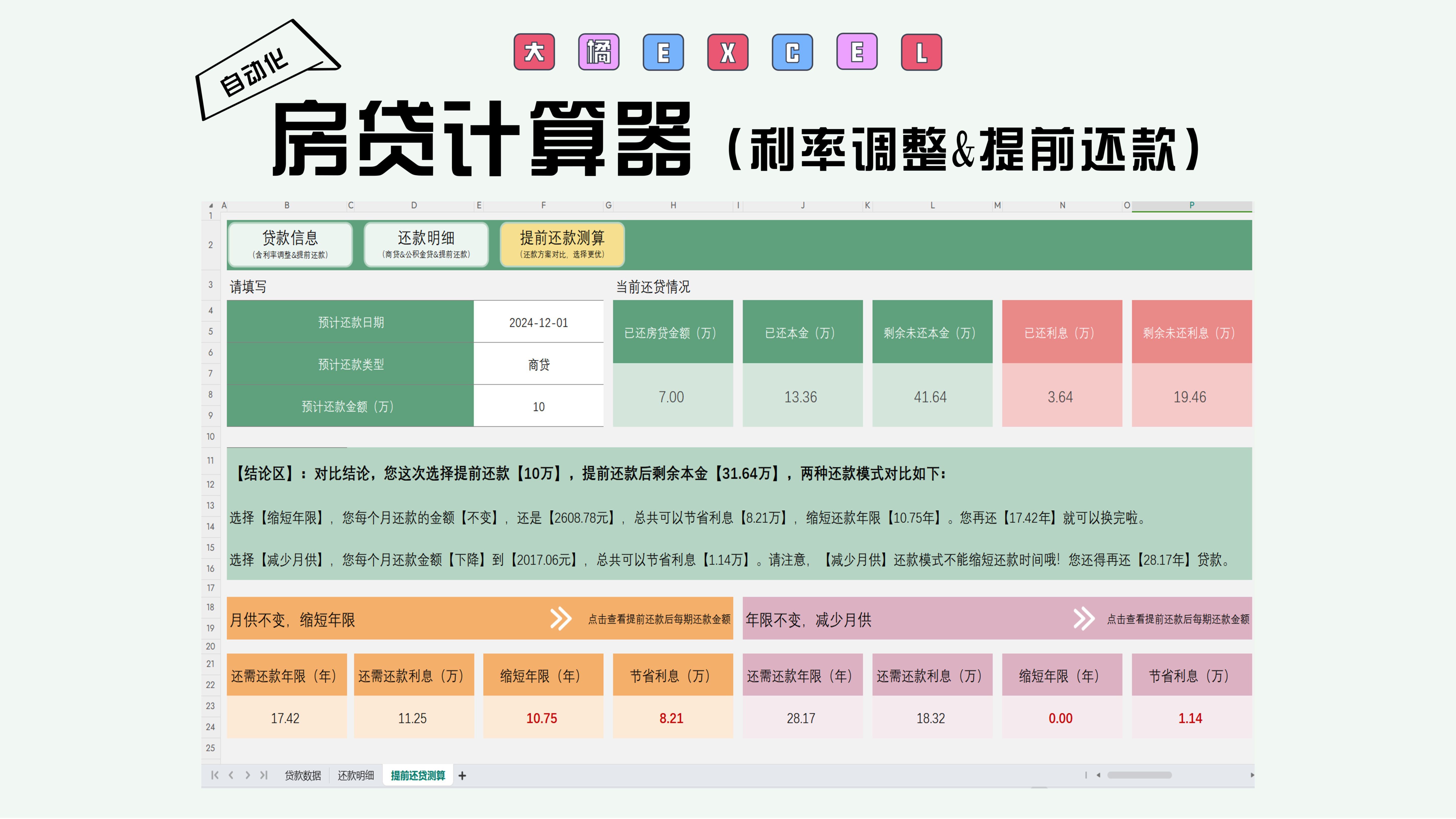Screen dimensions: 1456x819
Task: Switch to the 还款明细 sheet tab
Action: click(356, 775)
